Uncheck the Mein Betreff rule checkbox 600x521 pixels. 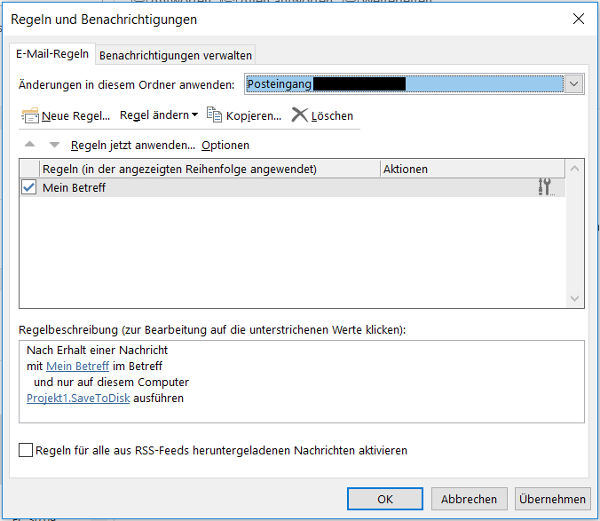click(x=29, y=187)
